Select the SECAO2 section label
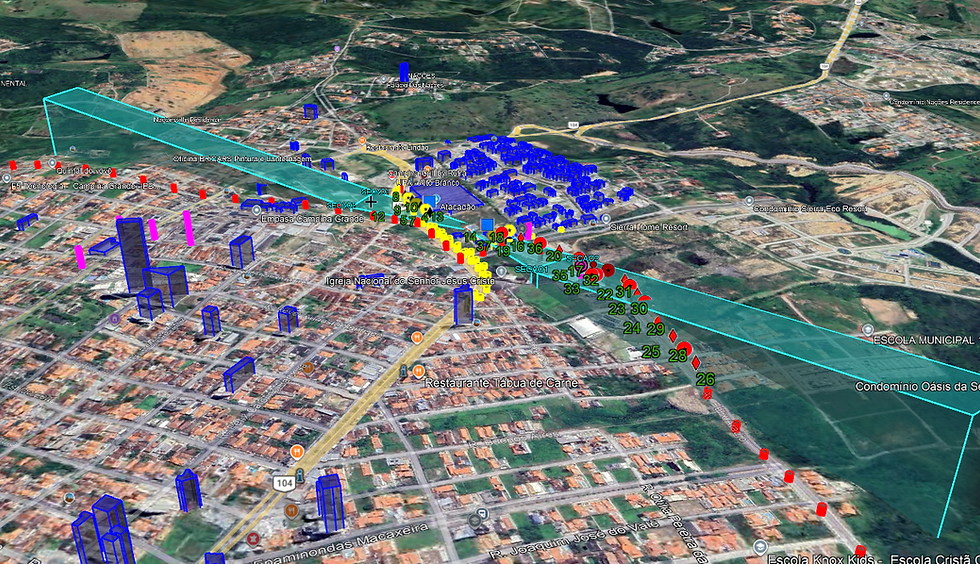Screen dimensions: 980x564 pyautogui.click(x=582, y=258)
